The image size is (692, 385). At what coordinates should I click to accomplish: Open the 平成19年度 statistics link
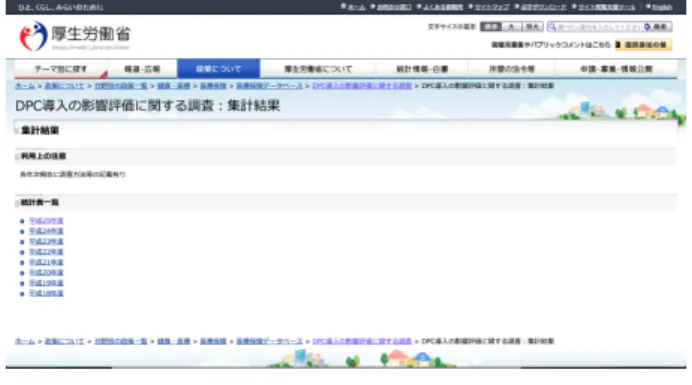pos(46,283)
